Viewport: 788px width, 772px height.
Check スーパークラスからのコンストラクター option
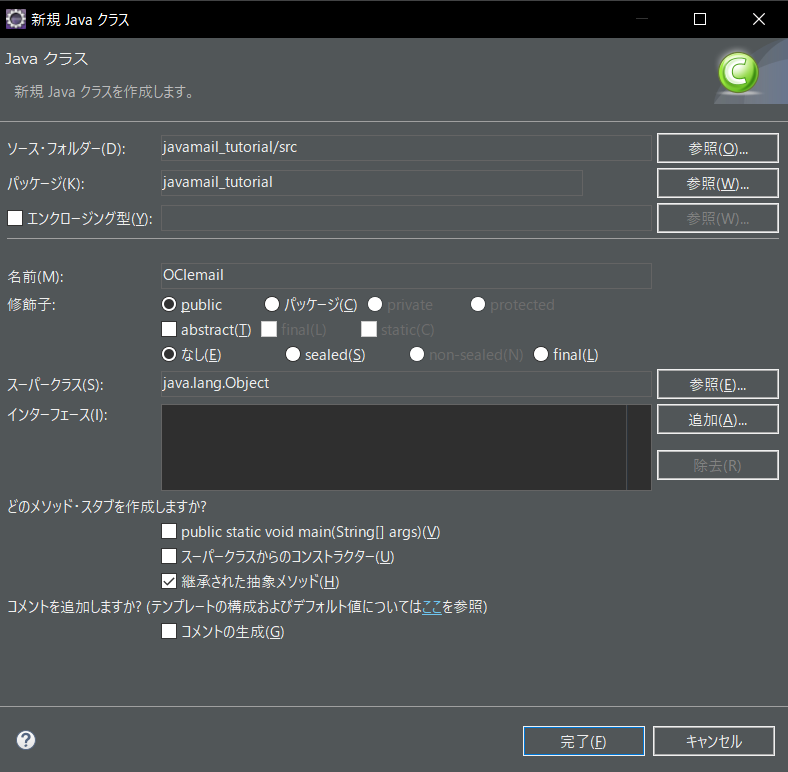pyautogui.click(x=169, y=556)
